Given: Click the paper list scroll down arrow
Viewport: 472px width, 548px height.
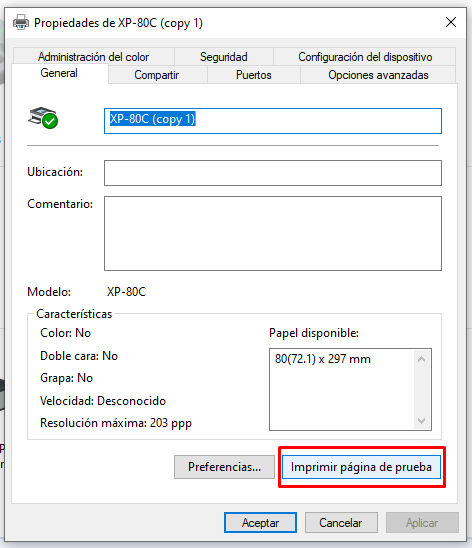Looking at the screenshot, I should pyautogui.click(x=421, y=420).
